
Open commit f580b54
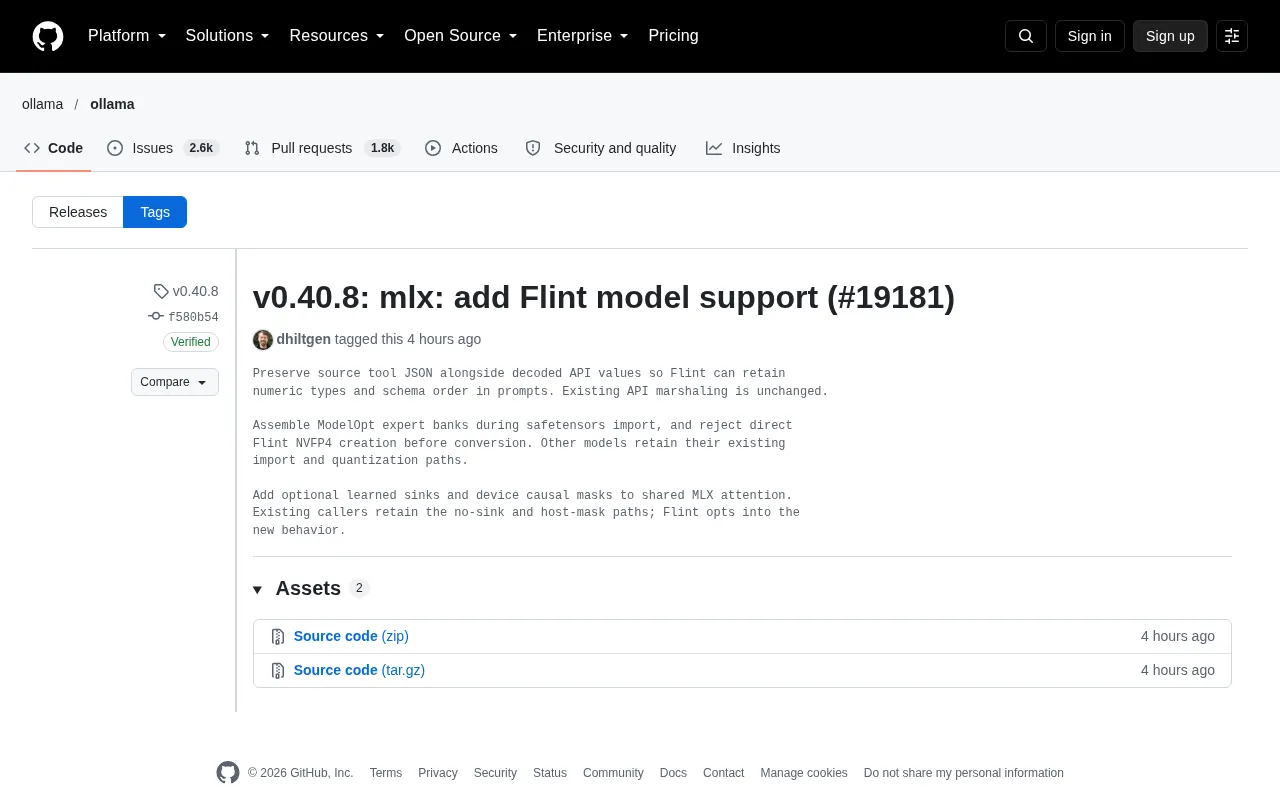click(193, 317)
